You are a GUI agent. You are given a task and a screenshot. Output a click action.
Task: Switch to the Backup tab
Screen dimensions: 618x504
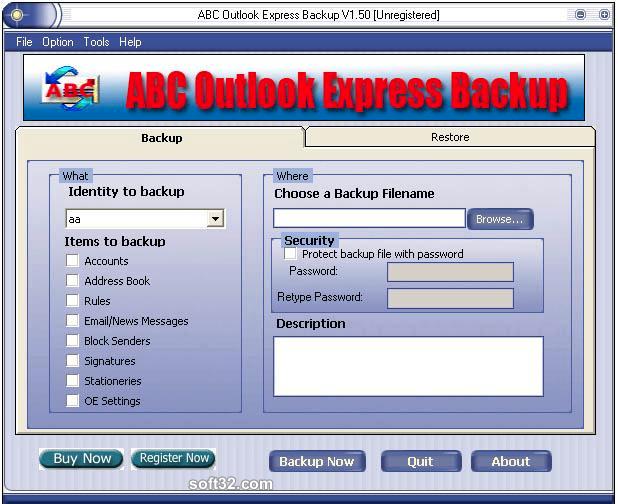click(x=162, y=138)
